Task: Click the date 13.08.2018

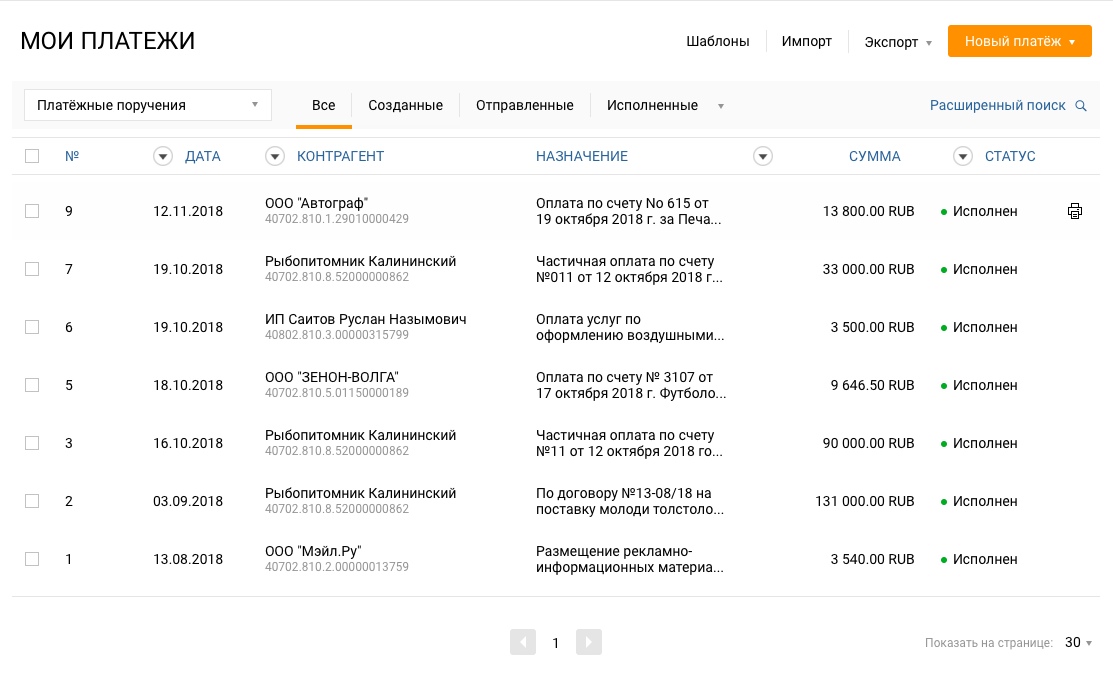Action: (188, 559)
